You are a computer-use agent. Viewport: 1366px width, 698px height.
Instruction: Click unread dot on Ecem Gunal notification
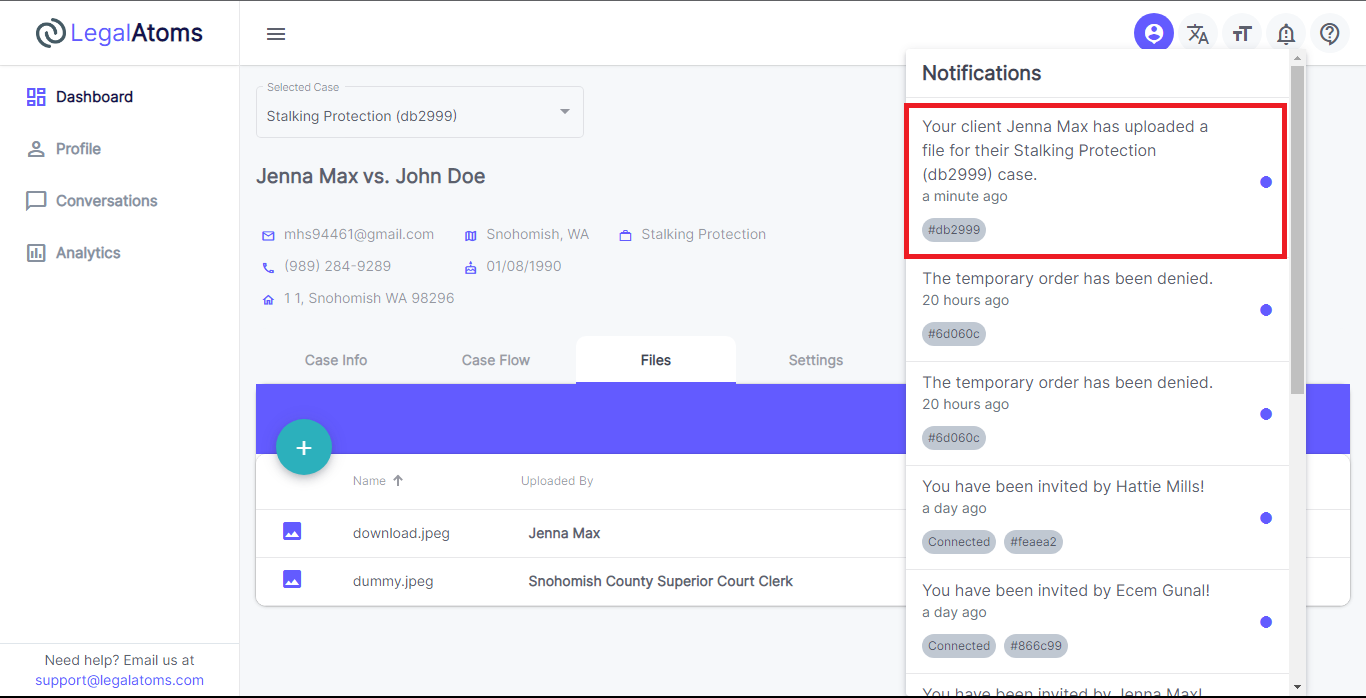click(1266, 622)
